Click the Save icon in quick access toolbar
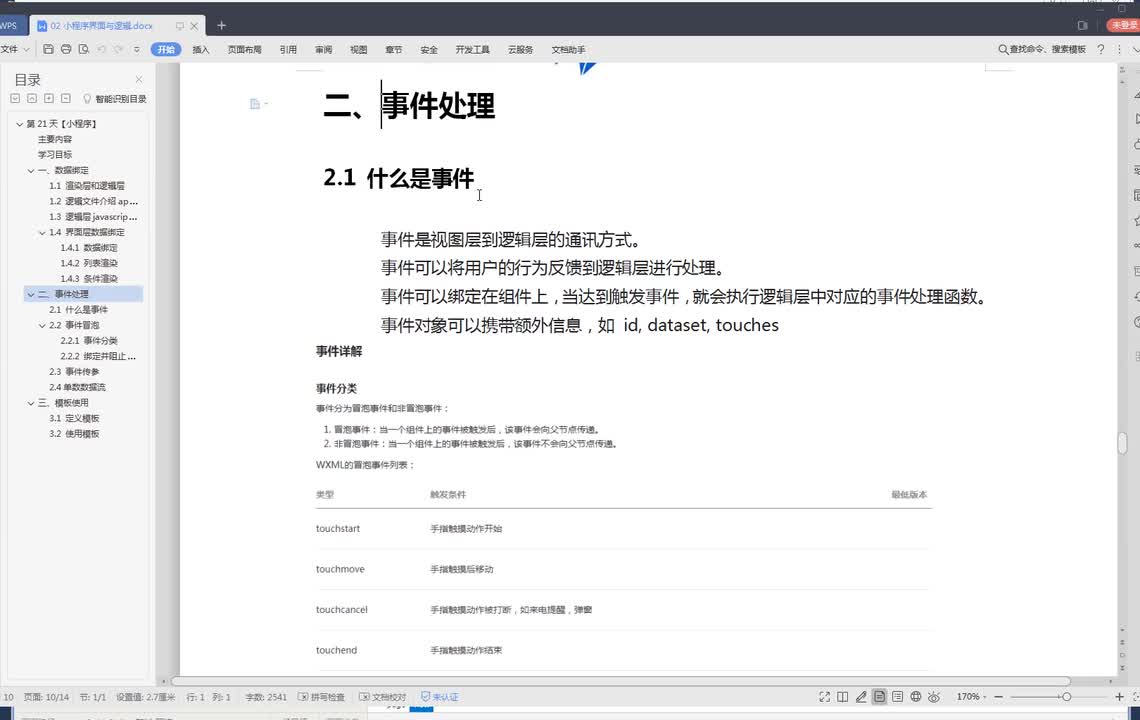The height and width of the screenshot is (720, 1140). click(48, 49)
